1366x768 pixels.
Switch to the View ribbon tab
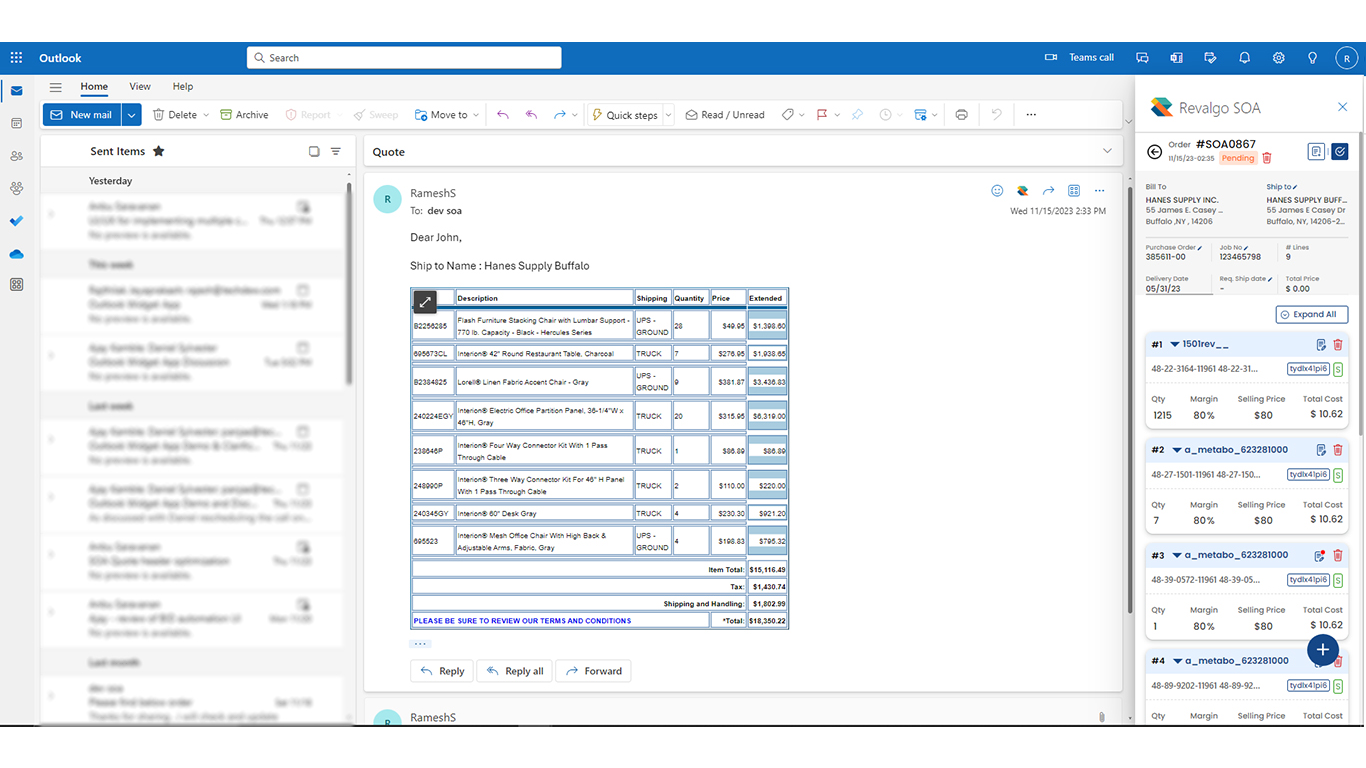tap(140, 87)
